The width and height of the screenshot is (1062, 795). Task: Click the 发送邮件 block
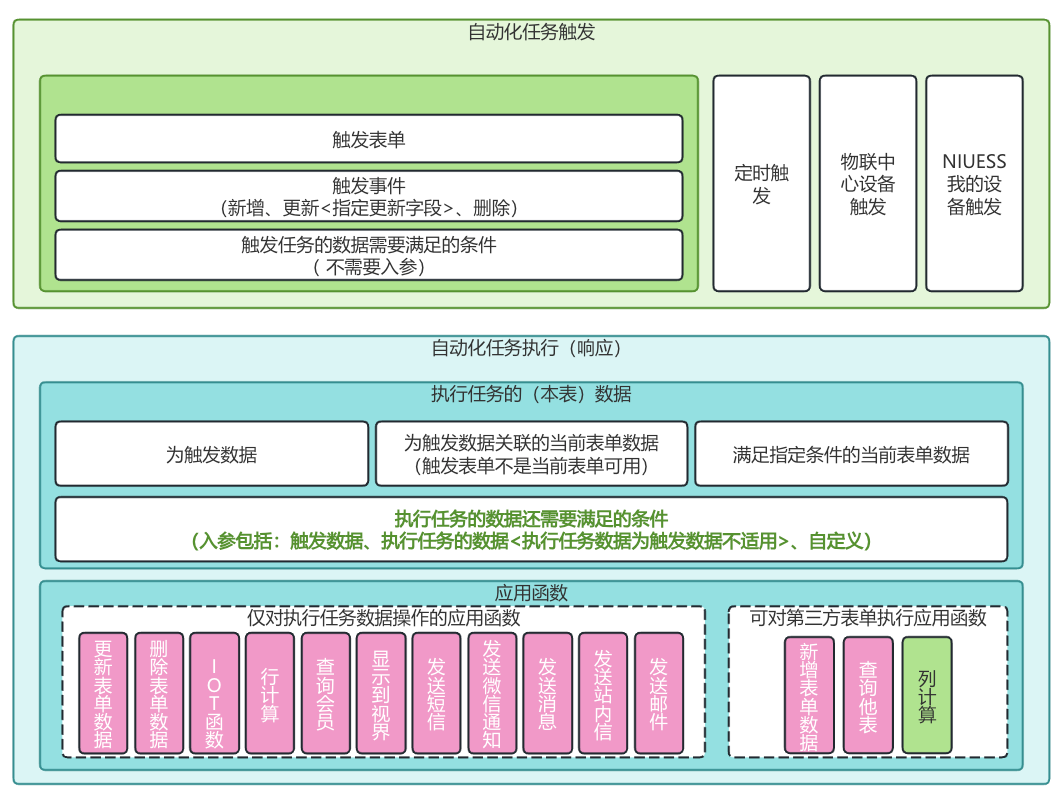click(x=658, y=693)
